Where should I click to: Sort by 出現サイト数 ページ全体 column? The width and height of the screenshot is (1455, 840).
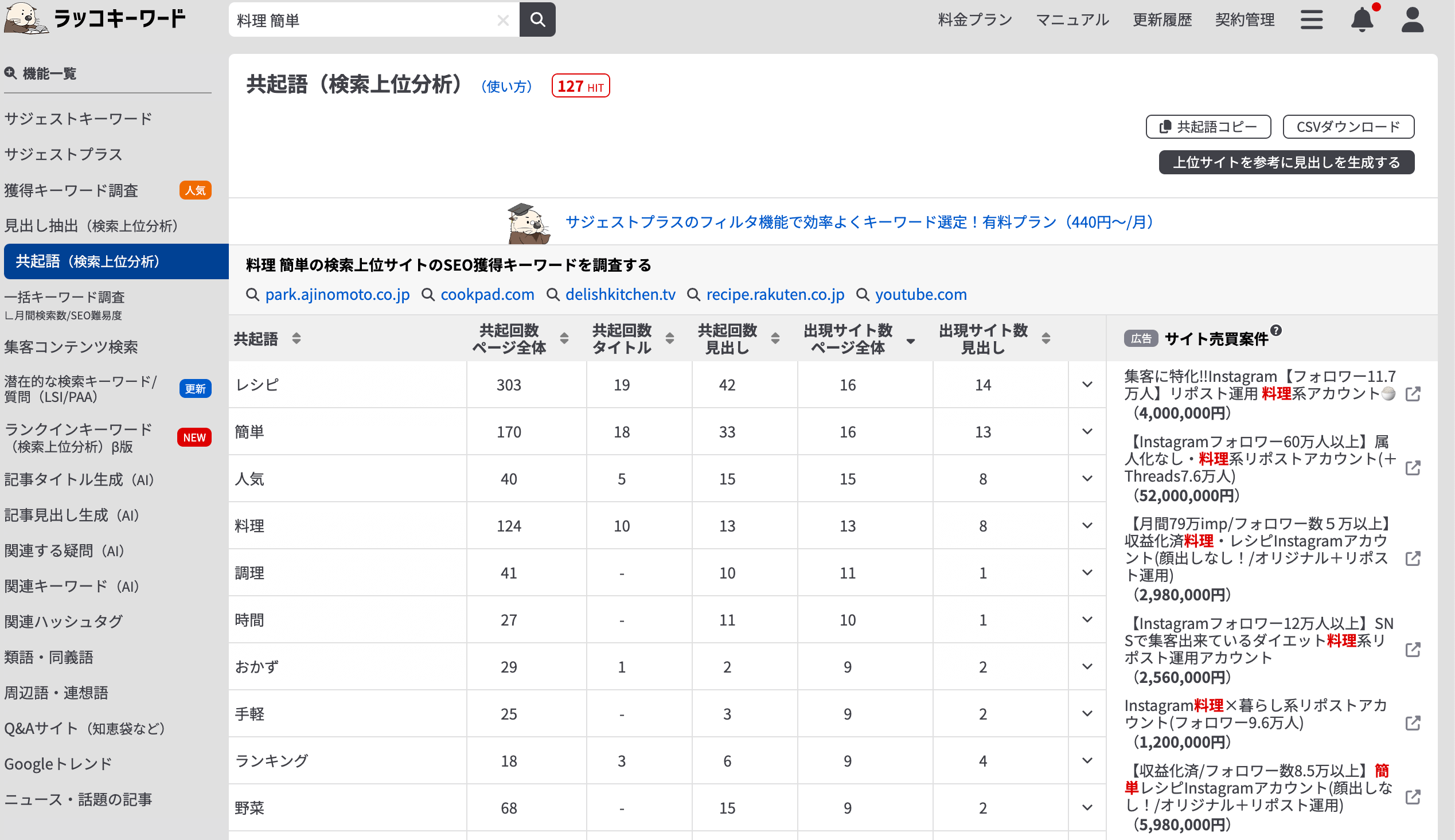point(910,341)
